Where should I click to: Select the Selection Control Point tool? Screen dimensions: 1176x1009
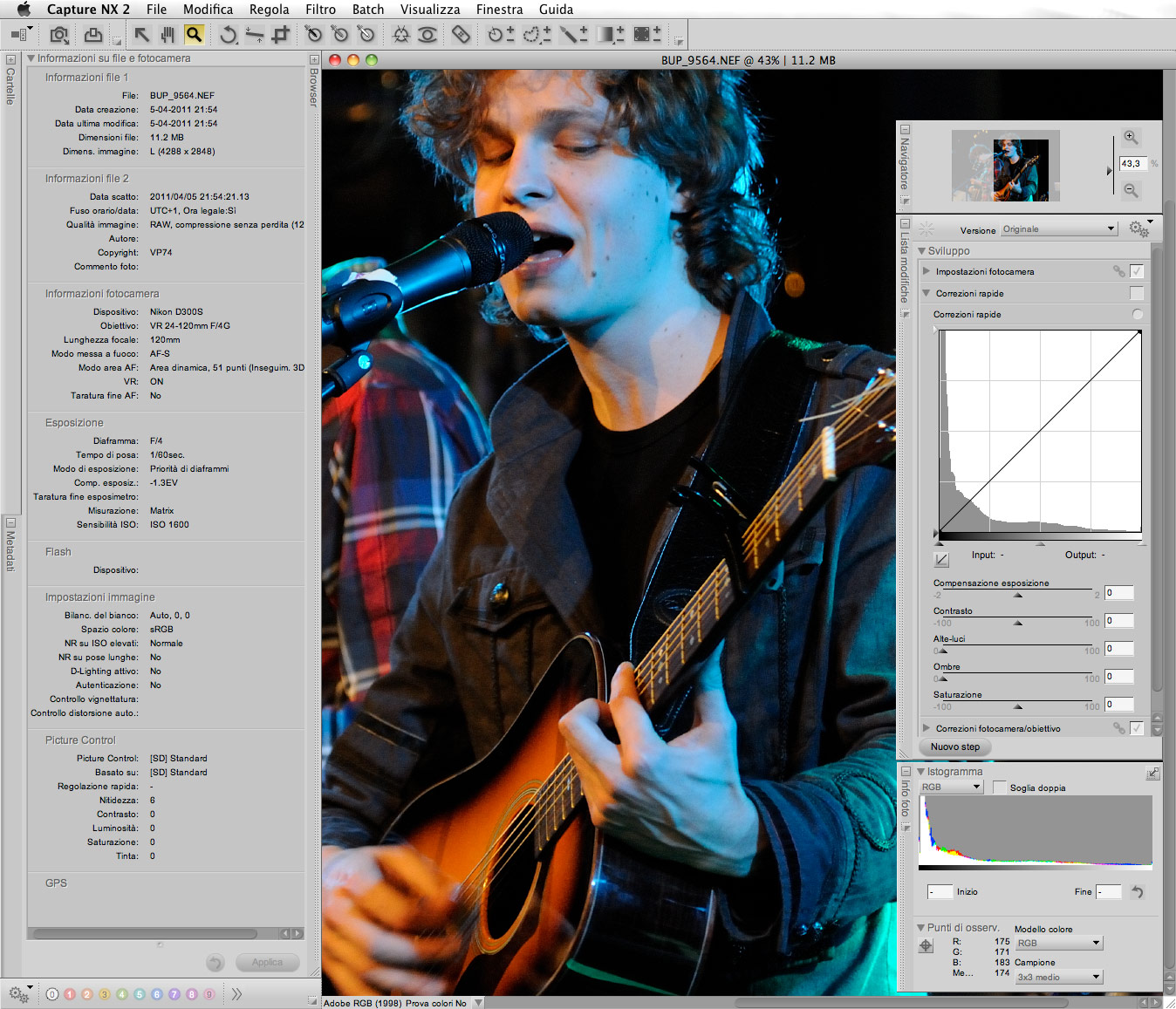[501, 34]
